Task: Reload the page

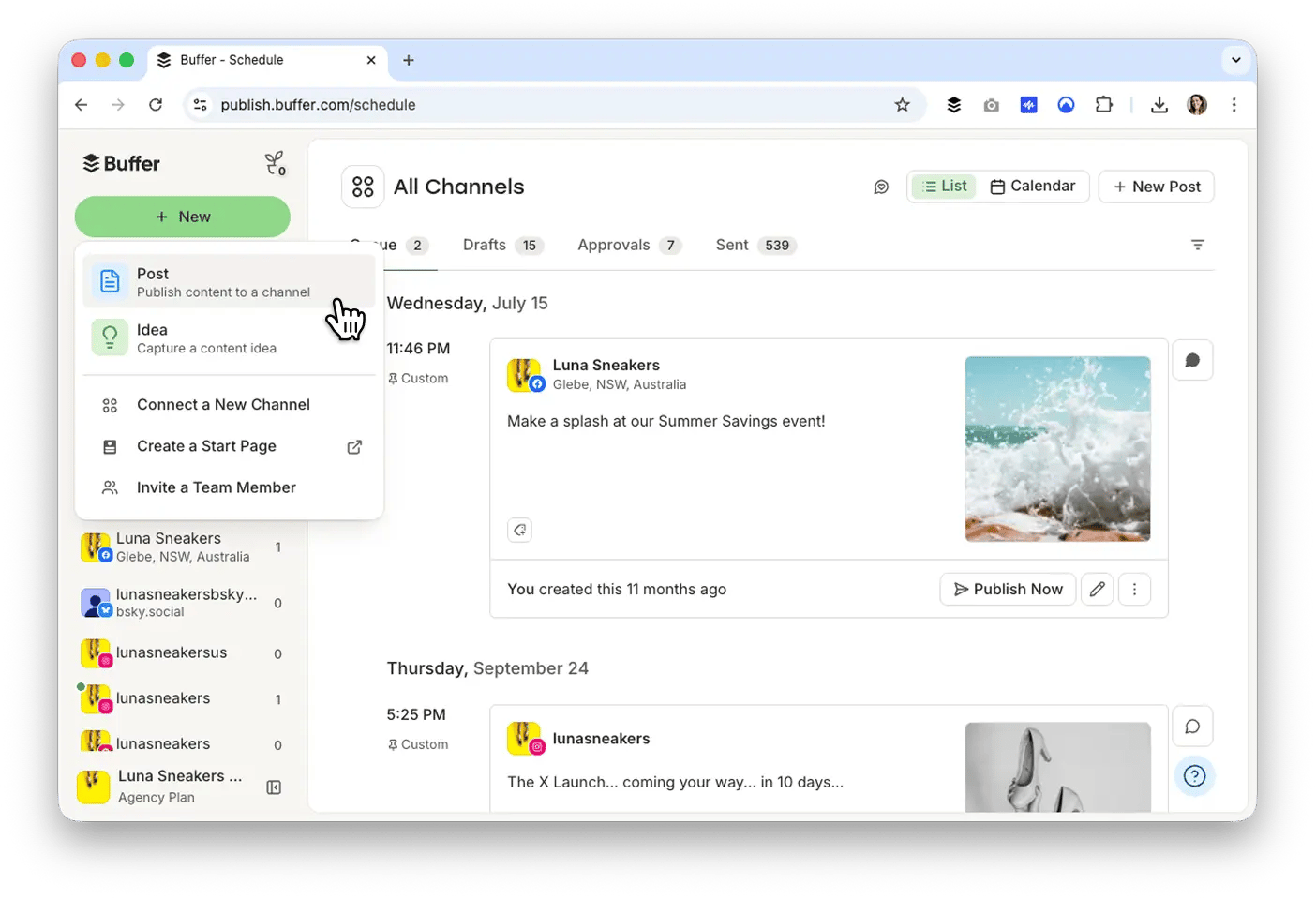Action: click(156, 105)
